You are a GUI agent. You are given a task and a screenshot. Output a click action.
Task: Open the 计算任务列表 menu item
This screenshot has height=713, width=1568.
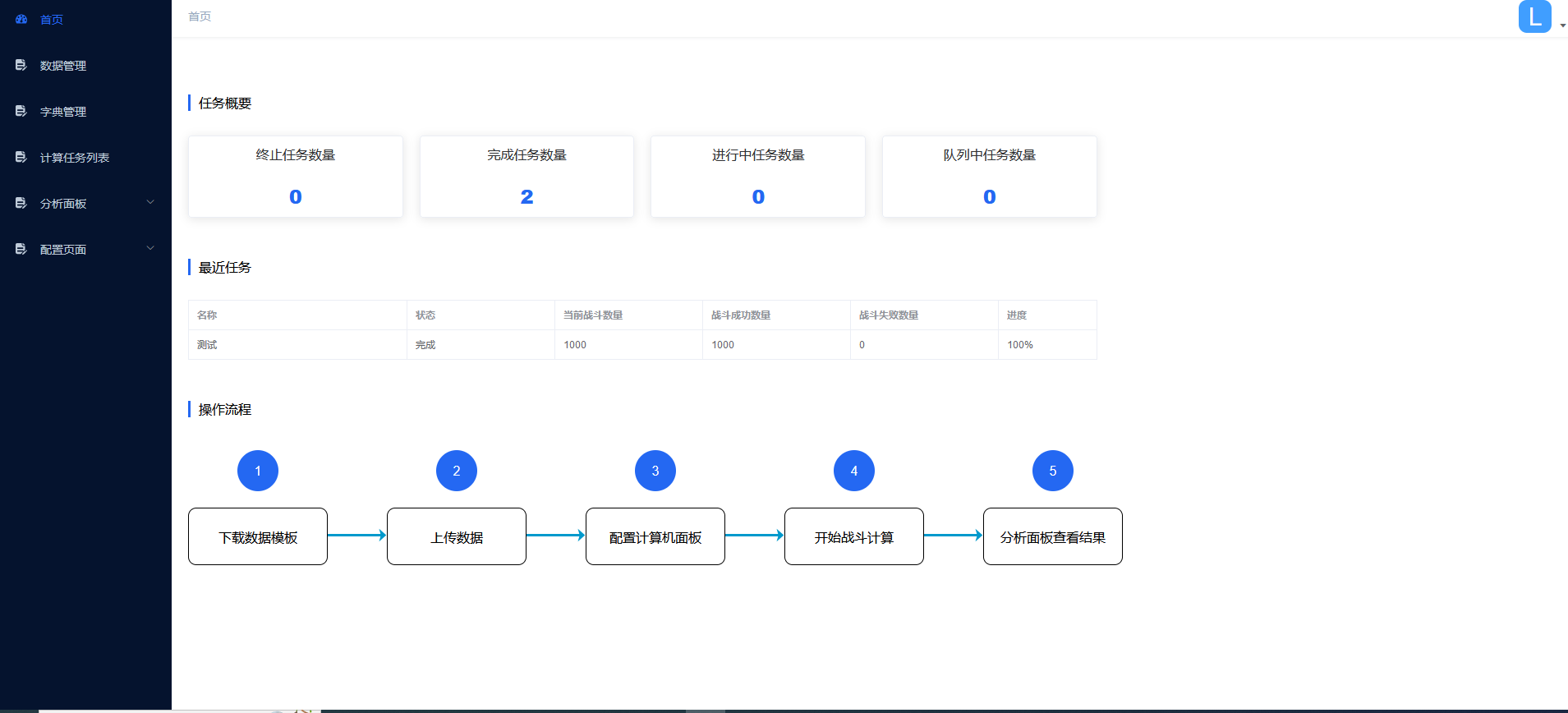pyautogui.click(x=85, y=157)
